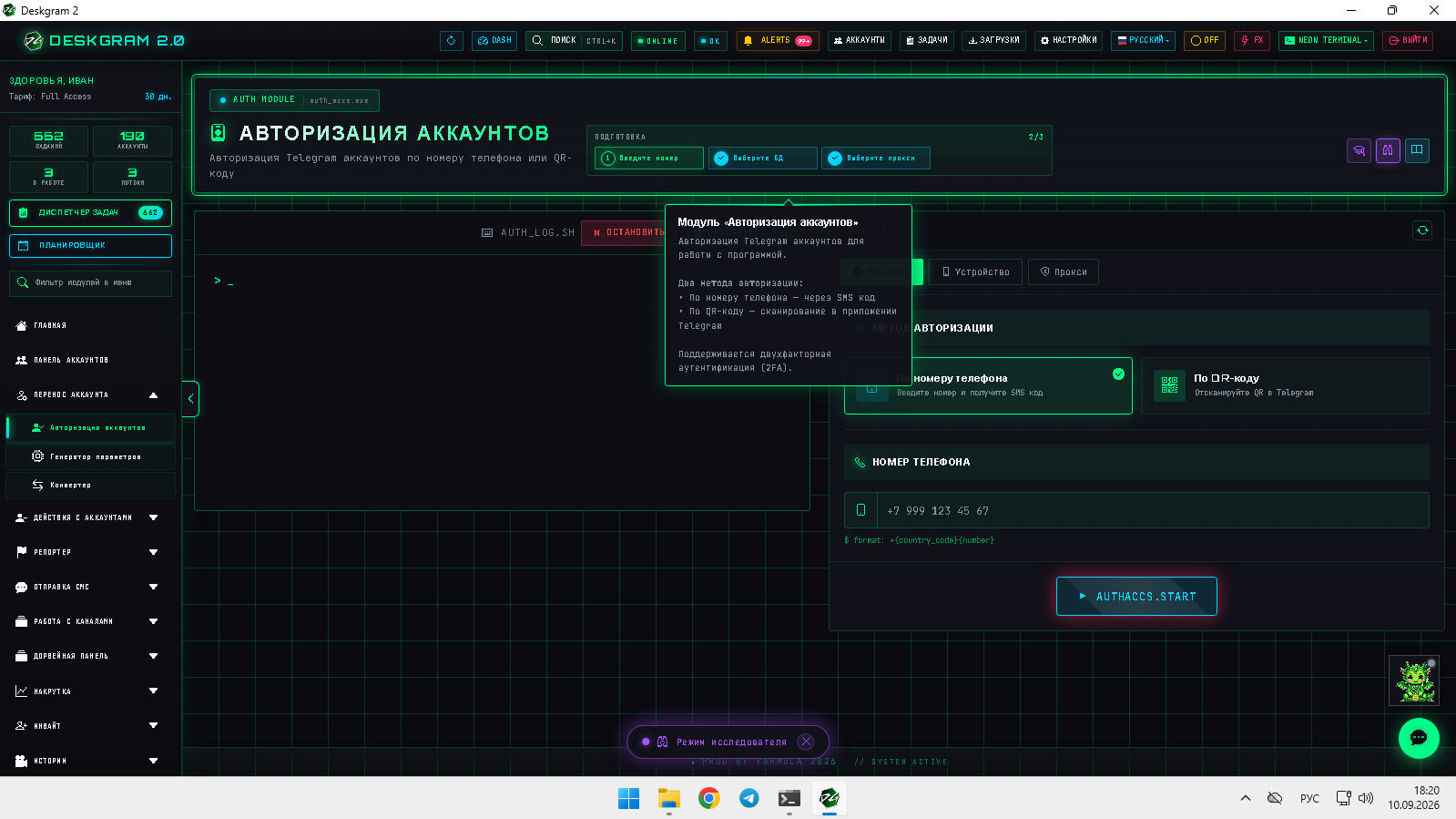Open Конвертер submenu item
Viewport: 1456px width, 819px height.
click(91, 485)
